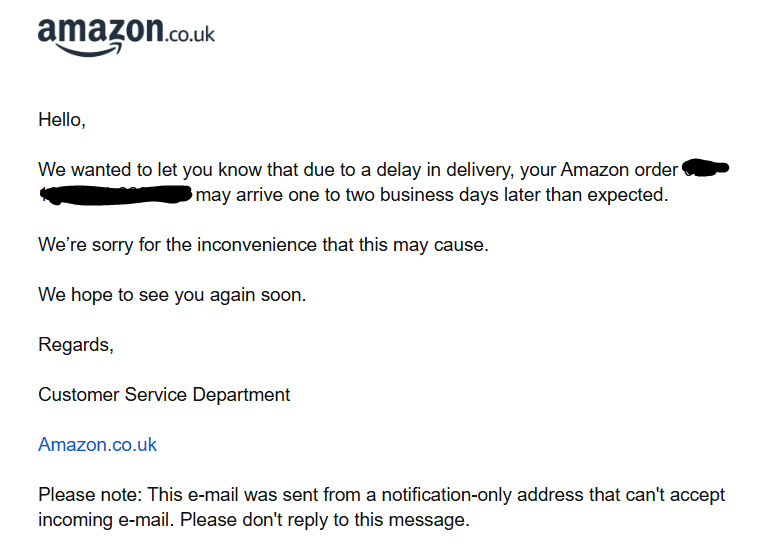Click the blacked-out order number after "Amazon order"
This screenshot has width=769, height=543.
pyautogui.click(x=706, y=168)
